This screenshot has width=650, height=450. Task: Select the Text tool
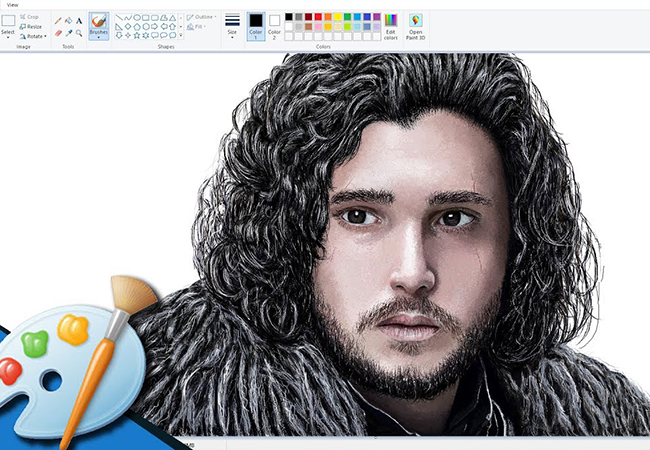click(79, 21)
